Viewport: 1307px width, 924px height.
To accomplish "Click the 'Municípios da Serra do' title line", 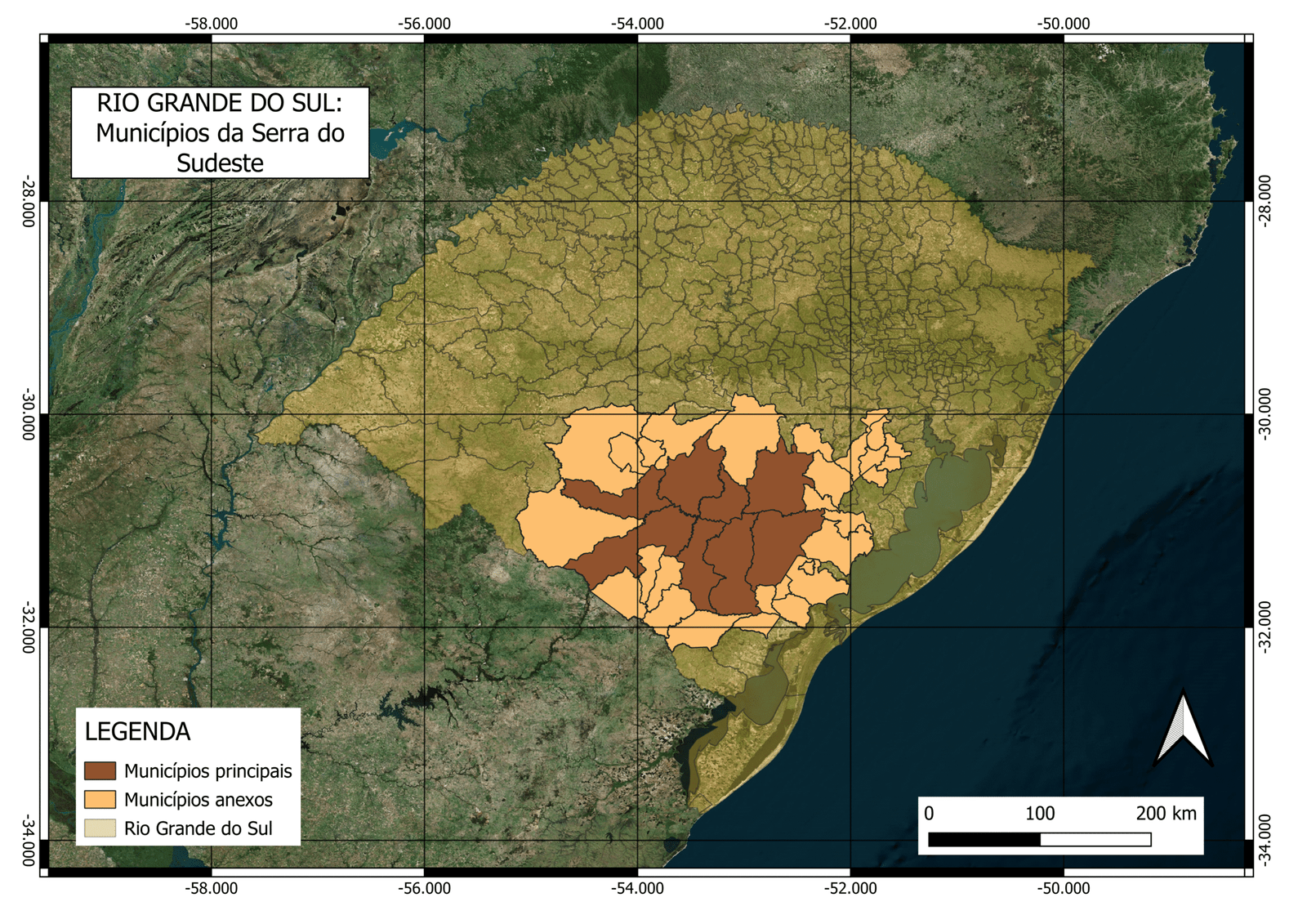I will [220, 133].
